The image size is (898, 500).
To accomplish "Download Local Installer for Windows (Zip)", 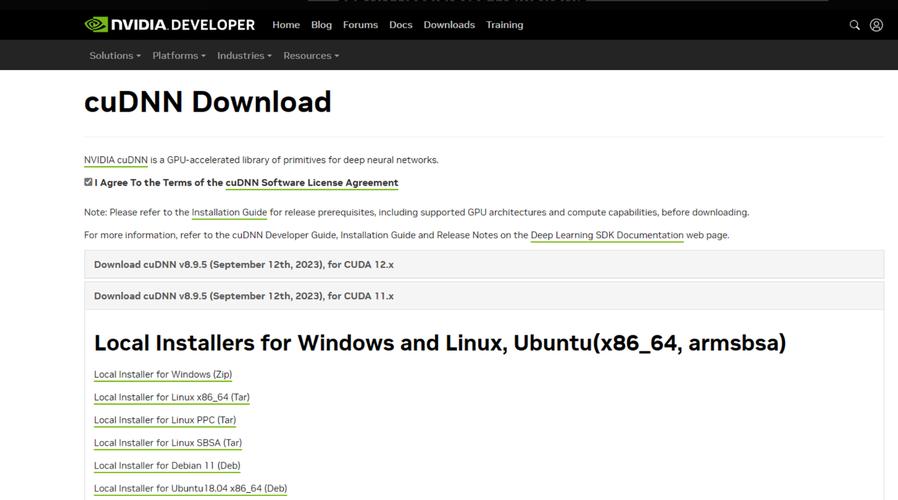I will tap(163, 375).
